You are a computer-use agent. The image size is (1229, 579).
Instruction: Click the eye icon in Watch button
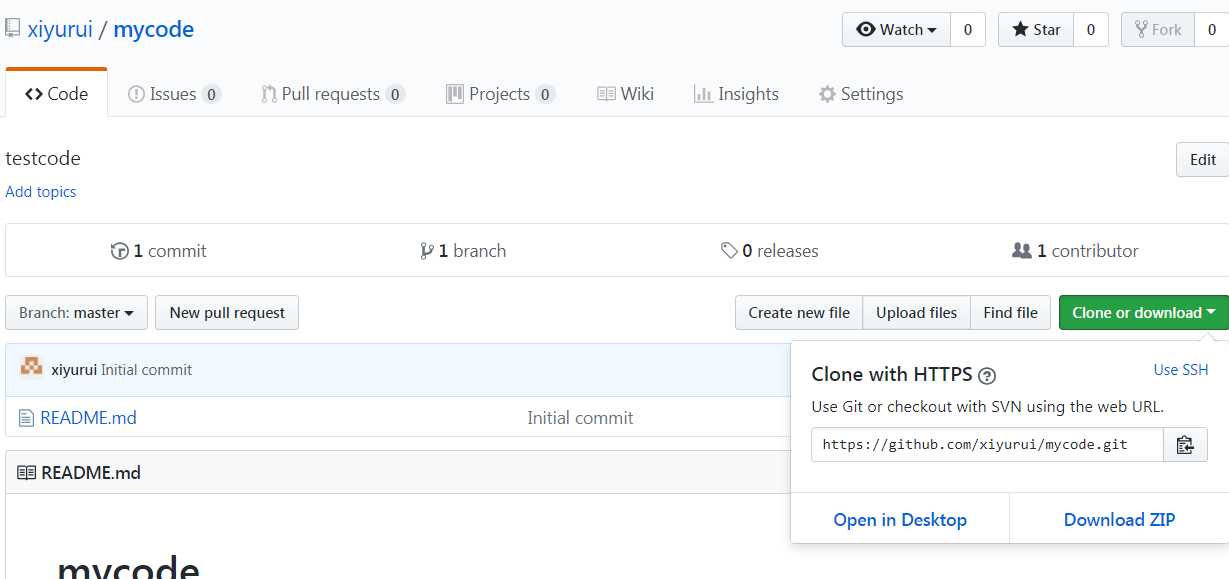[866, 30]
